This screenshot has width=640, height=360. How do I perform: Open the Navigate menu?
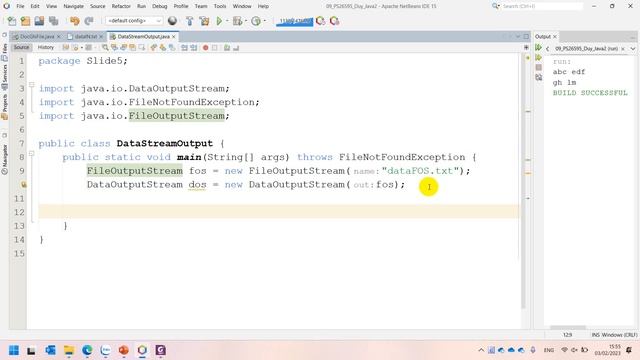point(73,6)
